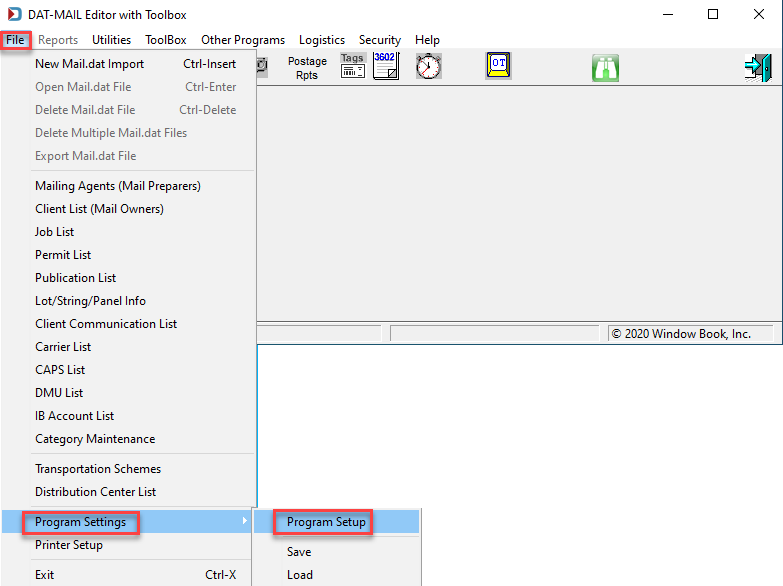Open the Logistics menu
Screen dimensions: 783x586
pyautogui.click(x=322, y=40)
